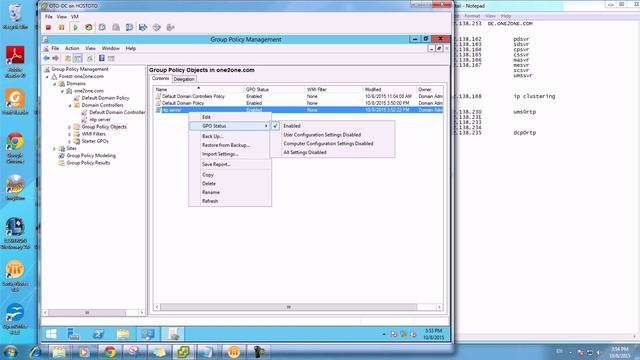Switch to the Contents tab
Screen dimensions: 640x360
point(160,78)
